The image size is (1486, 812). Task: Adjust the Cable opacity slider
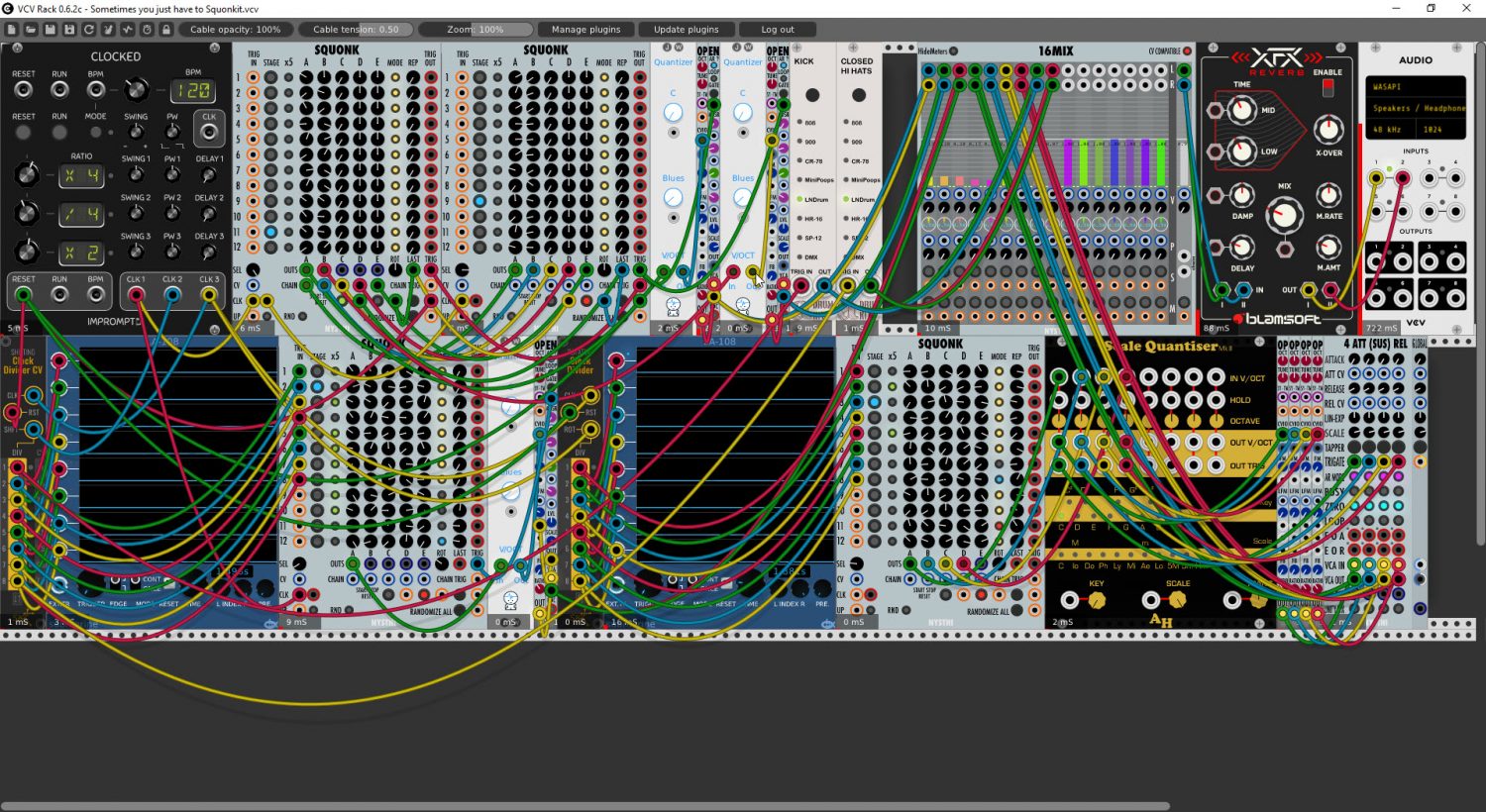coord(235,30)
